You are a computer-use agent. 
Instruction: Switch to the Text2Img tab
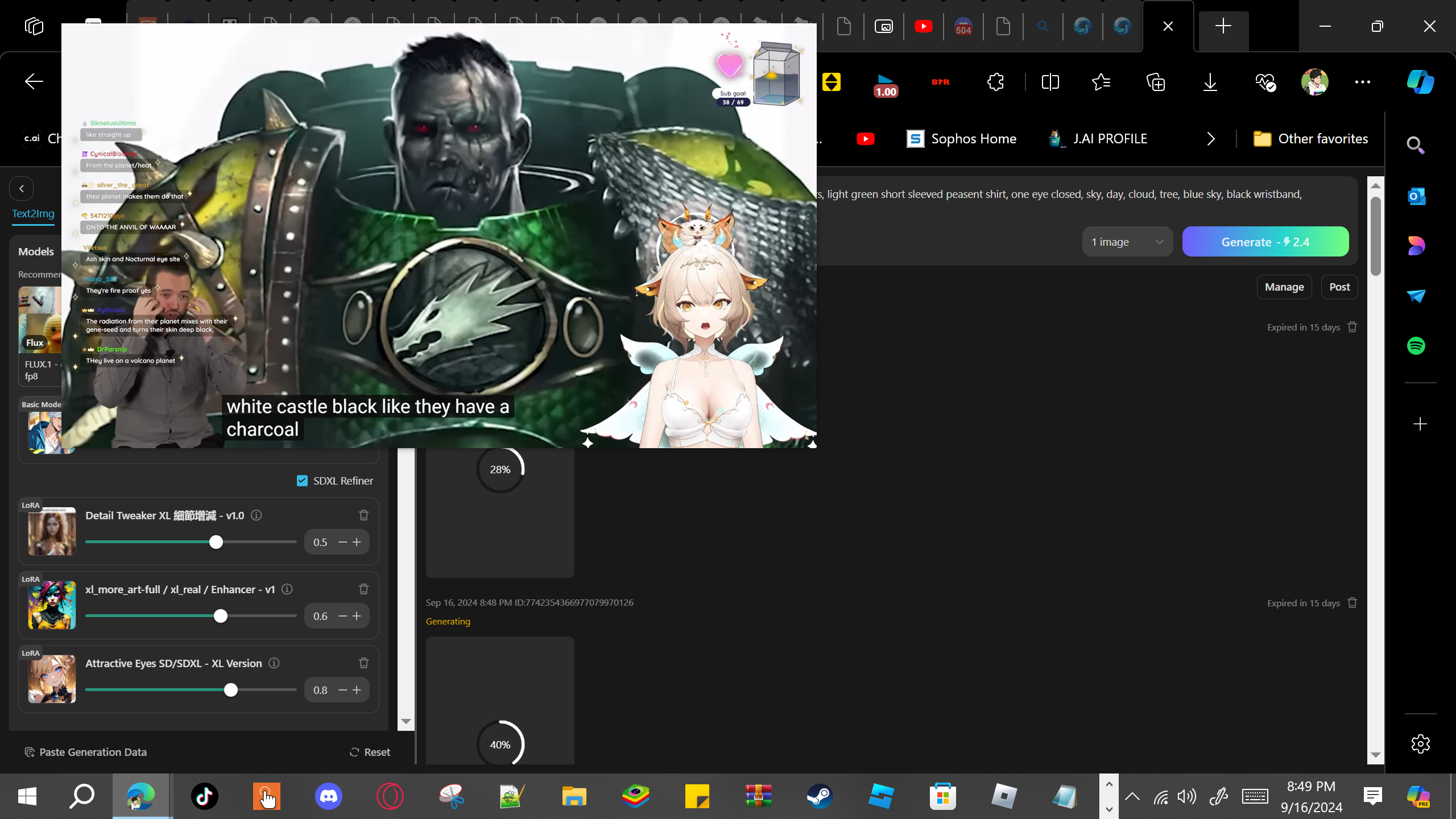34,214
